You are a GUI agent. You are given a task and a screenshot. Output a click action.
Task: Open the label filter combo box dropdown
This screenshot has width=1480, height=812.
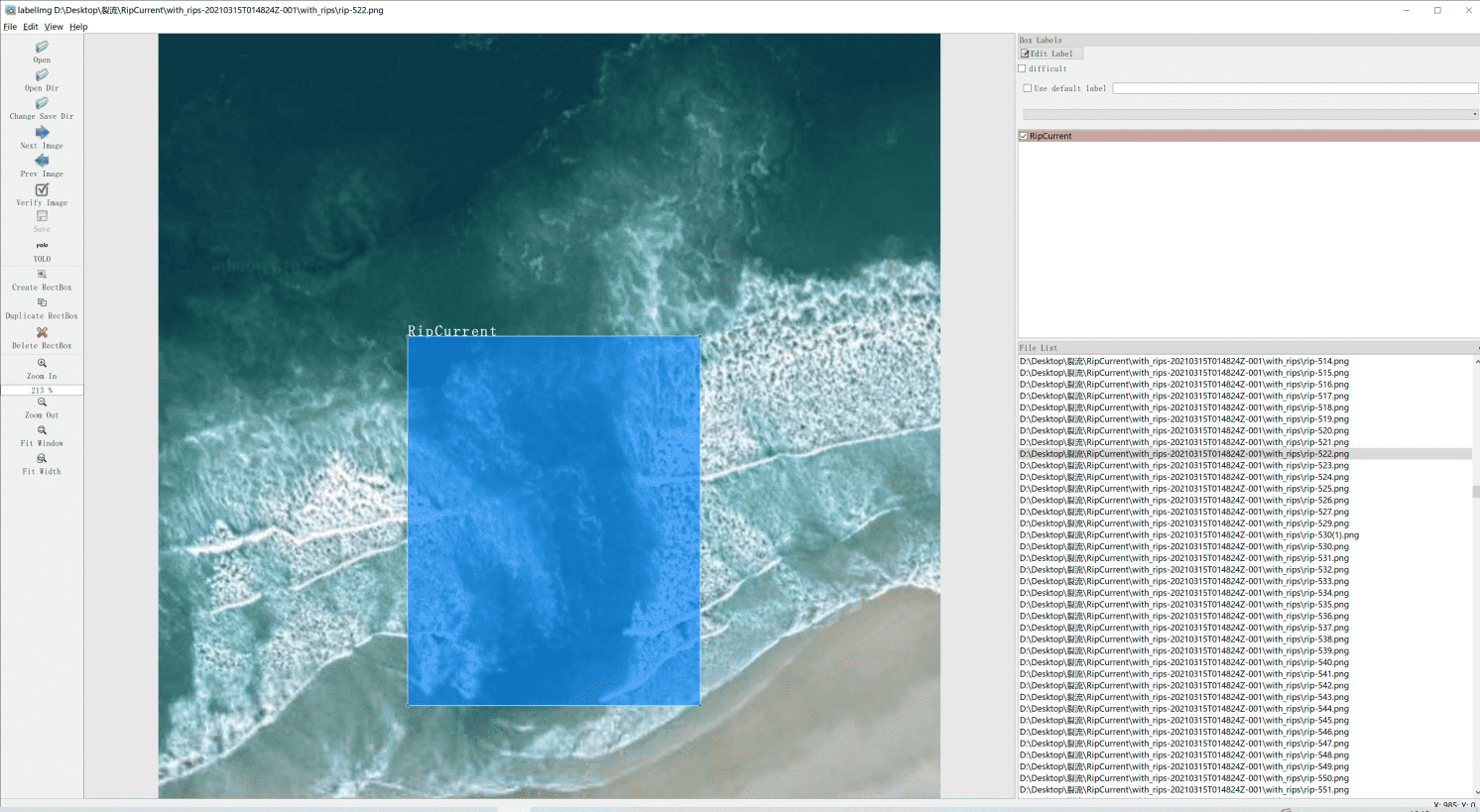1251,114
